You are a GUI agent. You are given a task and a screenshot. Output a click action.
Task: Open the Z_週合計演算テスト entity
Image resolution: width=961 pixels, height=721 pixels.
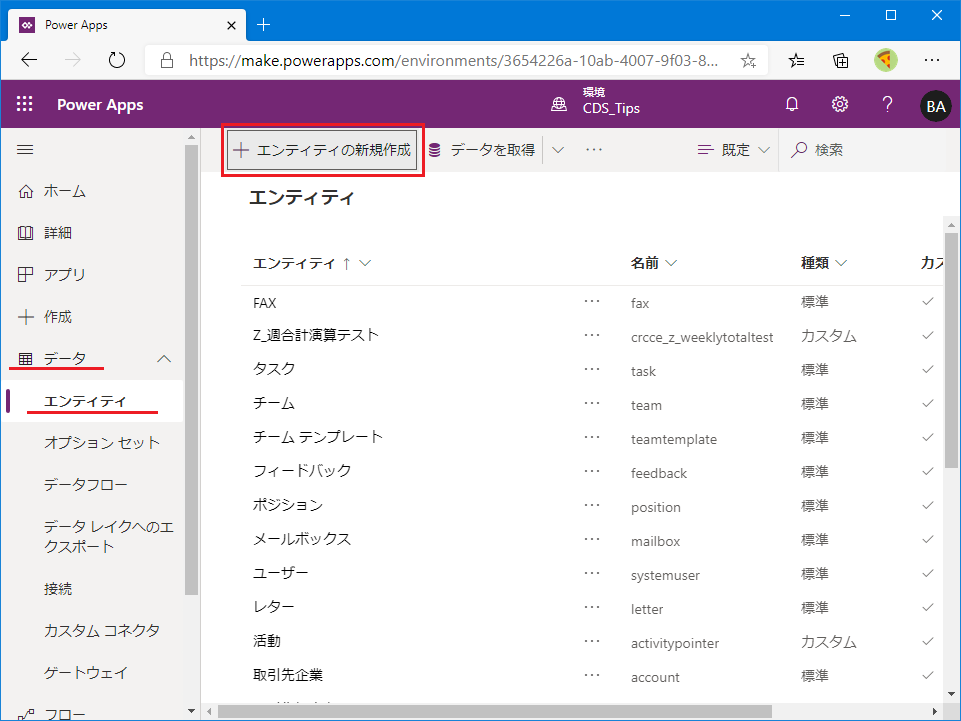tap(316, 335)
